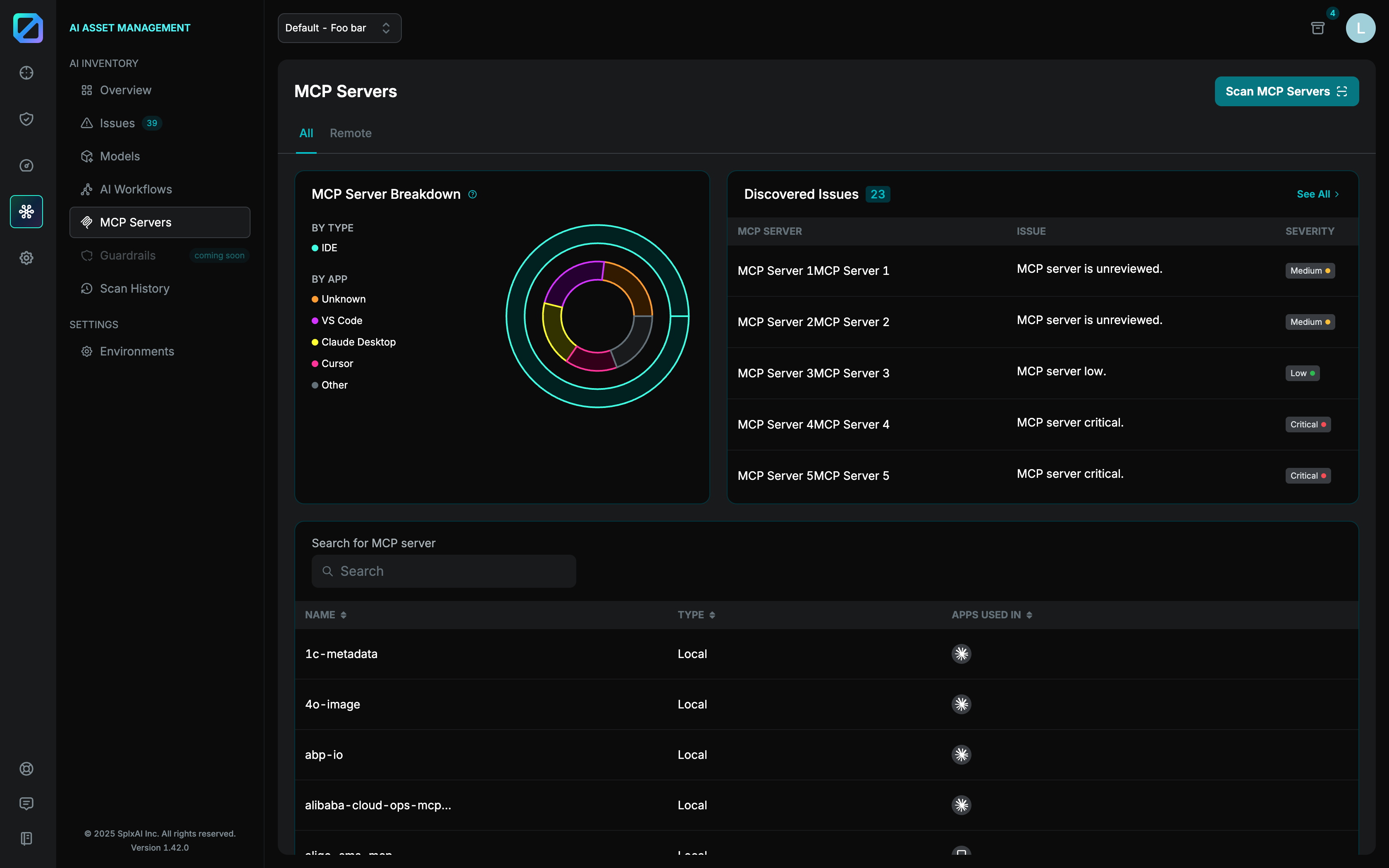The image size is (1389, 868).
Task: Click the AI asset management snowflake icon
Action: pyautogui.click(x=26, y=211)
